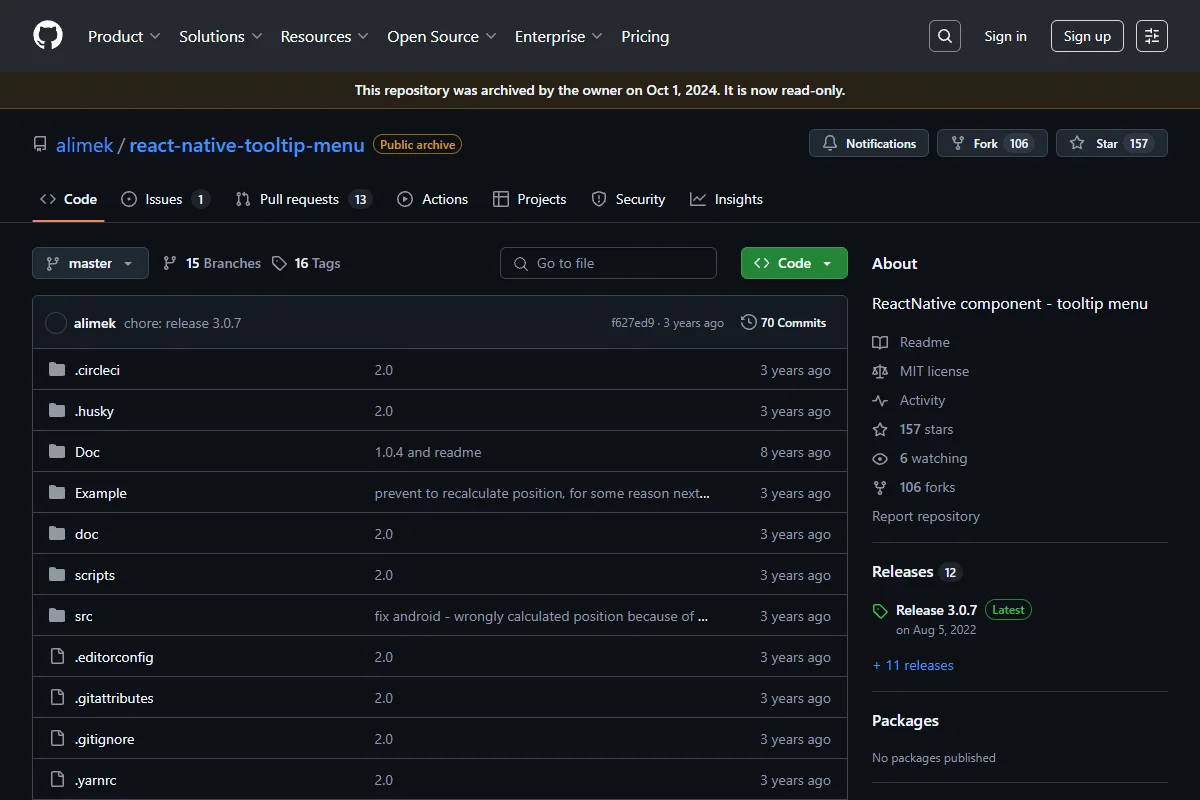Click the Go to file search field
This screenshot has width=1200, height=800.
608,263
